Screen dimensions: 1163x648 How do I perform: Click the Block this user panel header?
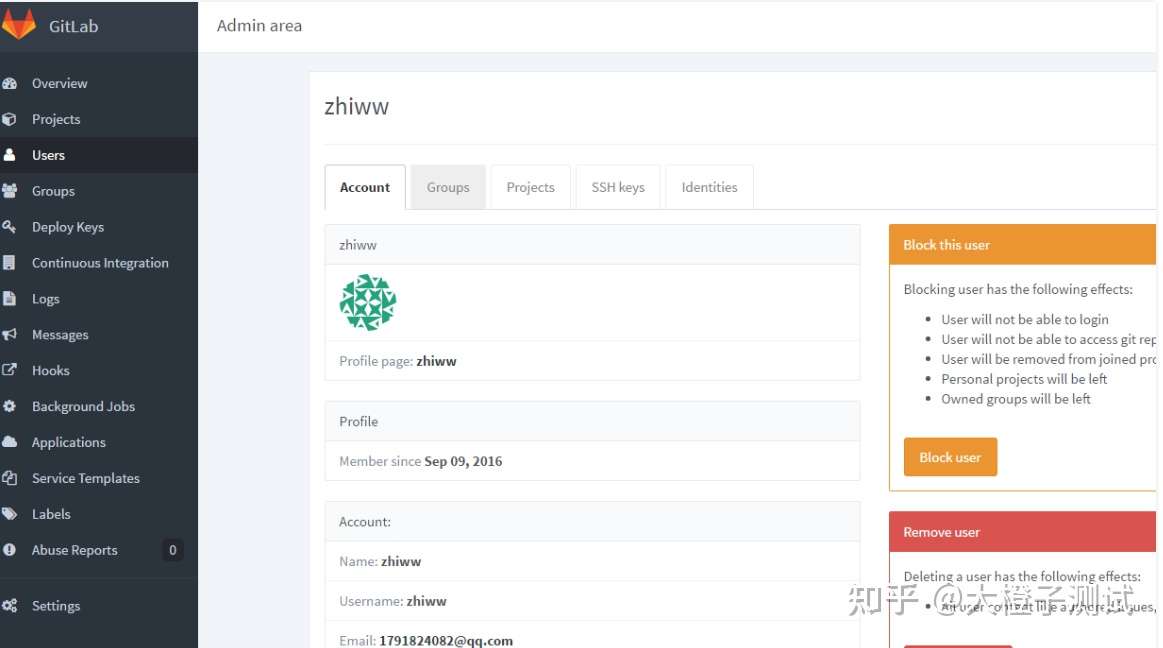coord(1022,245)
